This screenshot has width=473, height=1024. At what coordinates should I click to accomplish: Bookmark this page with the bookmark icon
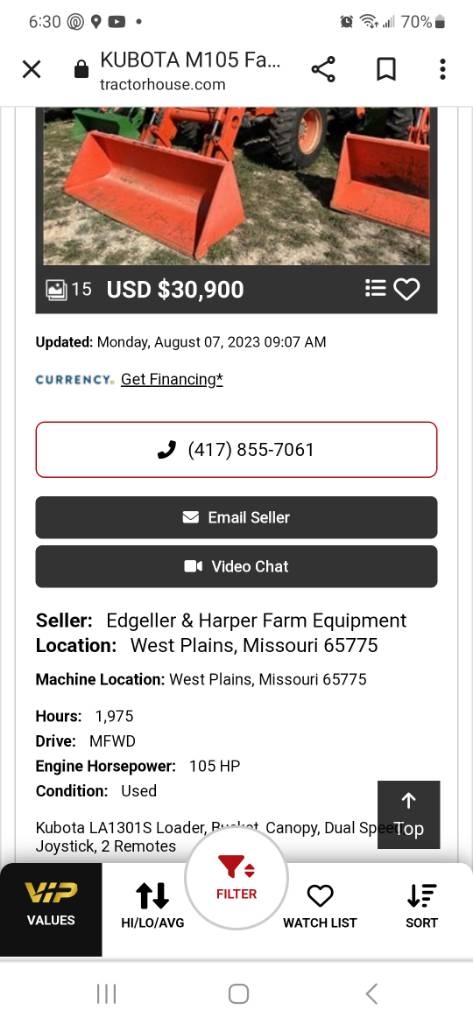pyautogui.click(x=386, y=69)
